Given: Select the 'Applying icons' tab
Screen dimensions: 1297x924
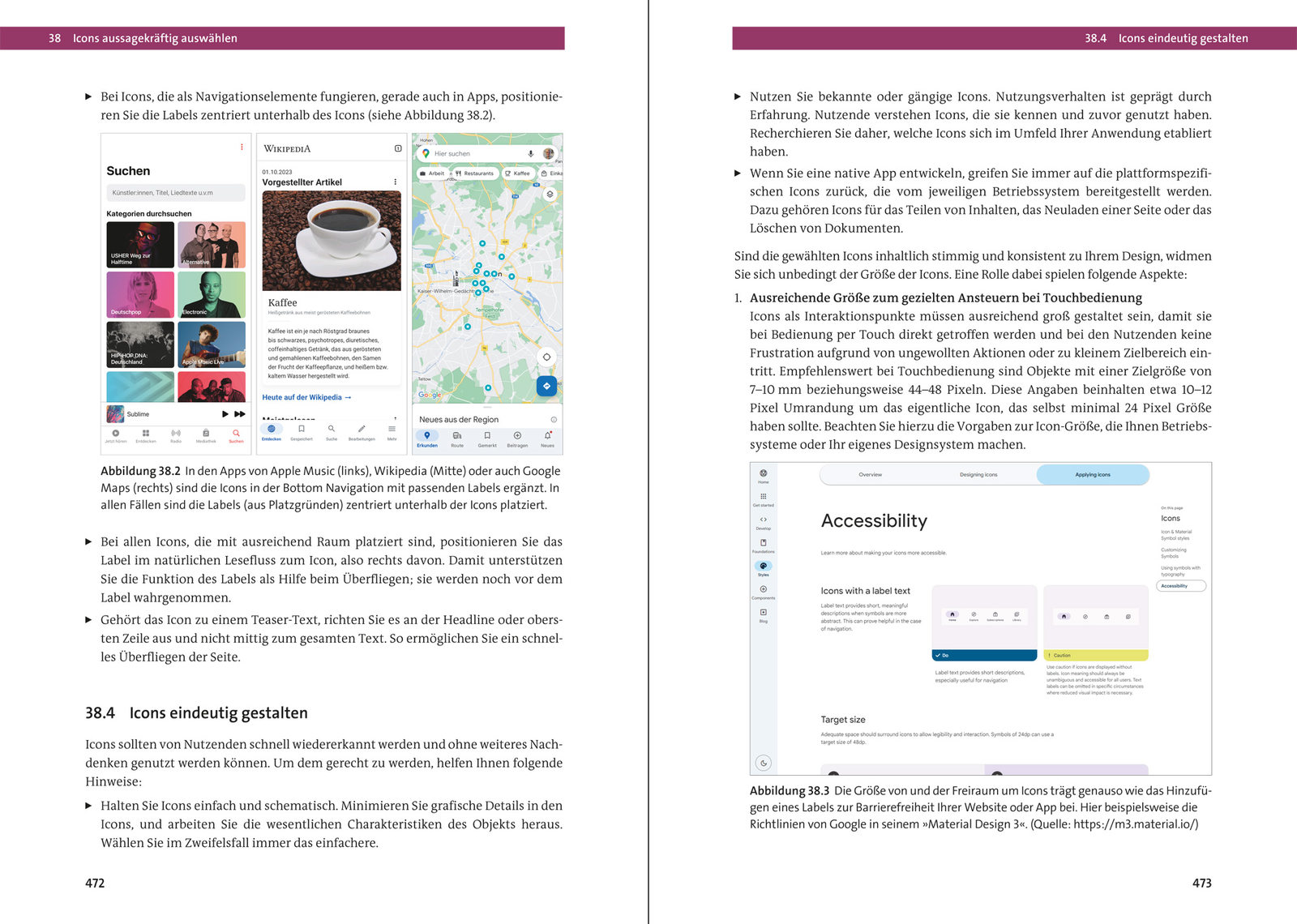Looking at the screenshot, I should (1093, 475).
